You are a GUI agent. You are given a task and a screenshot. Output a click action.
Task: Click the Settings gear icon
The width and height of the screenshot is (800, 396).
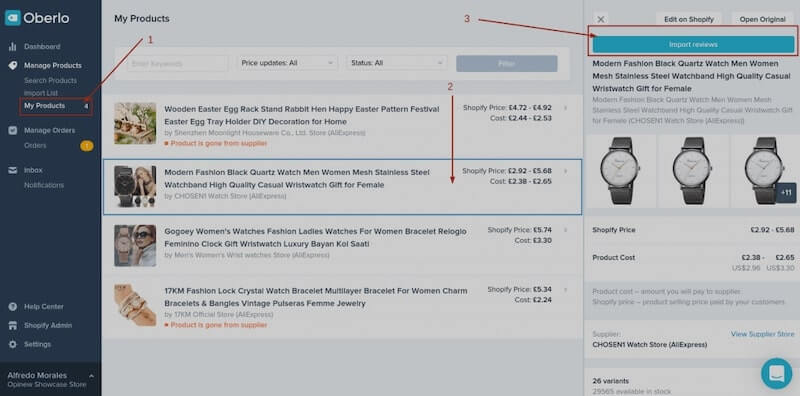point(13,344)
